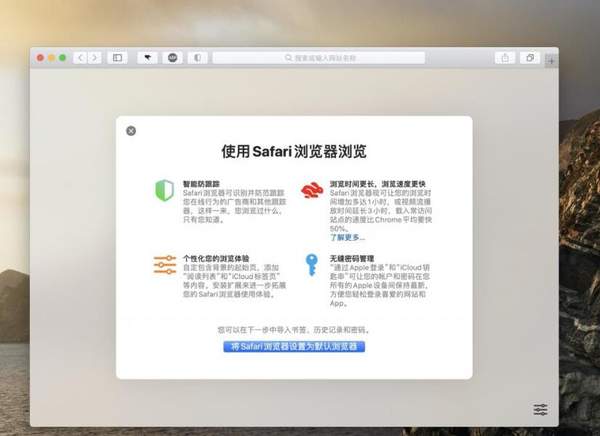Image resolution: width=600 pixels, height=436 pixels.
Task: Click the orange sliders personalization icon
Action: pyautogui.click(x=165, y=265)
